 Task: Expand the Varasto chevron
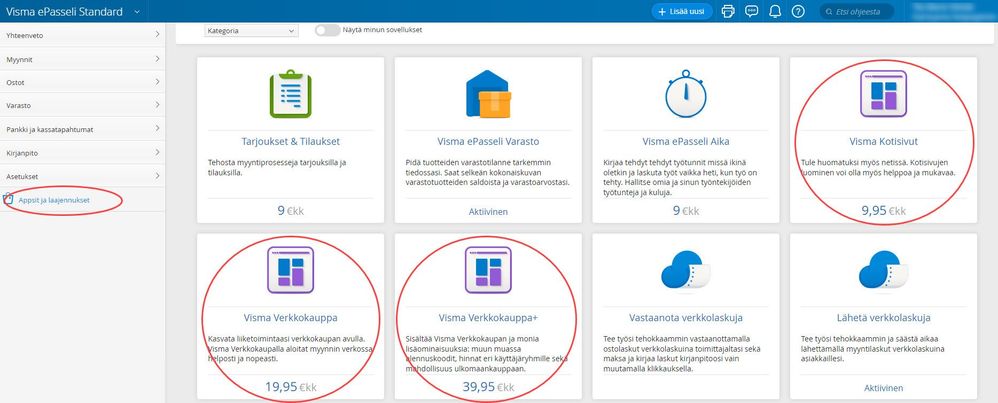(x=157, y=105)
